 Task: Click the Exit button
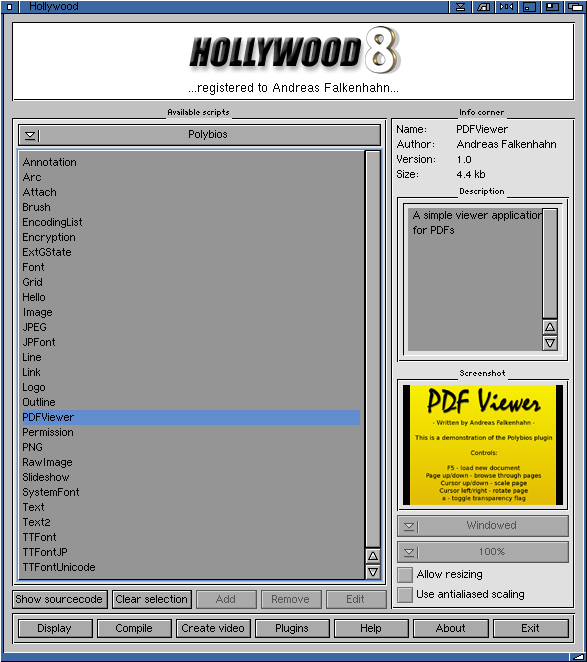point(531,628)
